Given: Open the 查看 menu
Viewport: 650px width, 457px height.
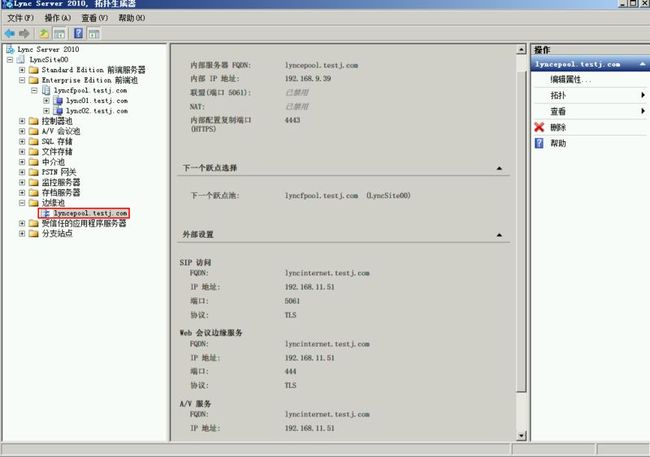Looking at the screenshot, I should [x=95, y=18].
